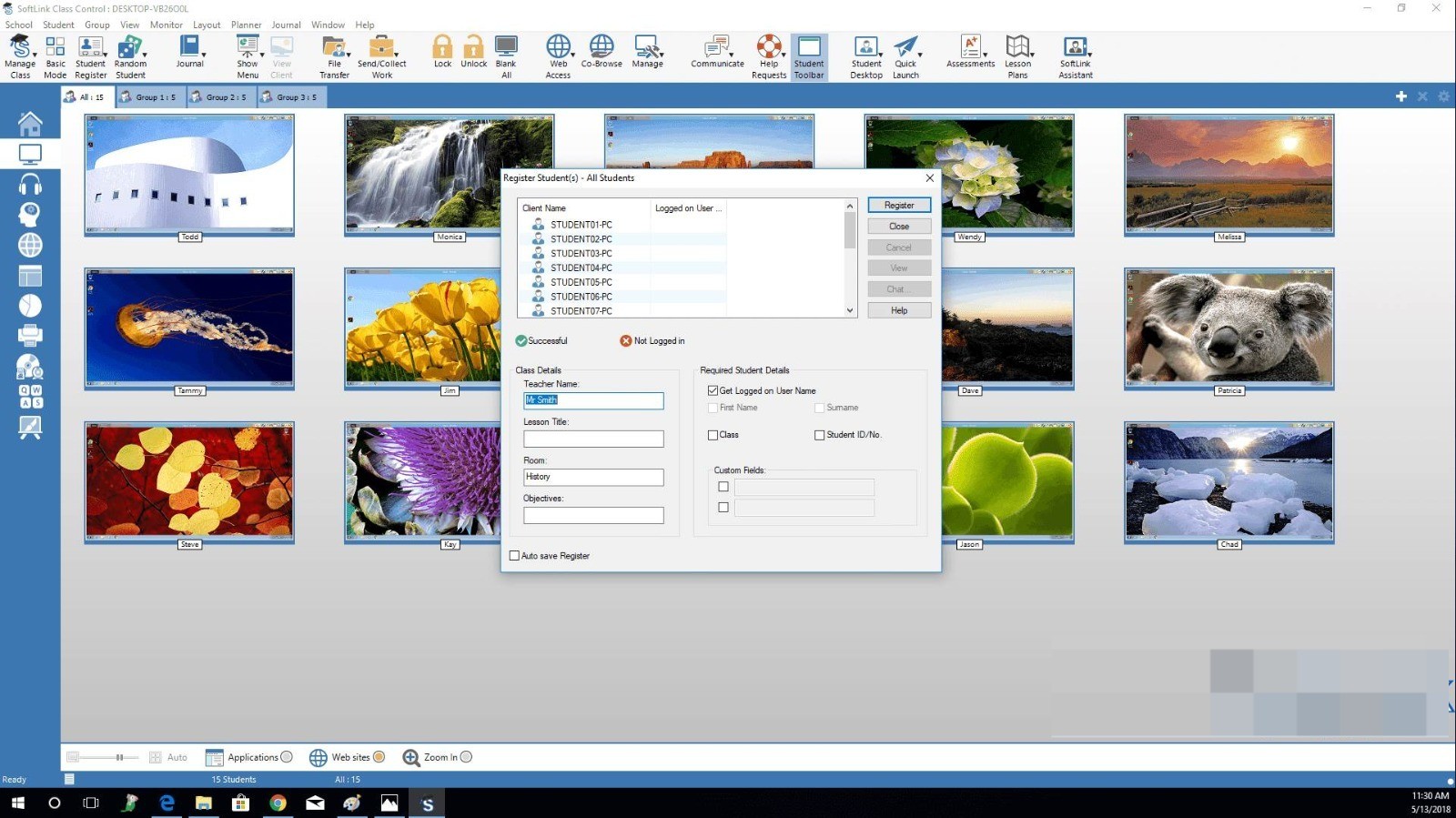Open Lesson Plans

(1017, 56)
